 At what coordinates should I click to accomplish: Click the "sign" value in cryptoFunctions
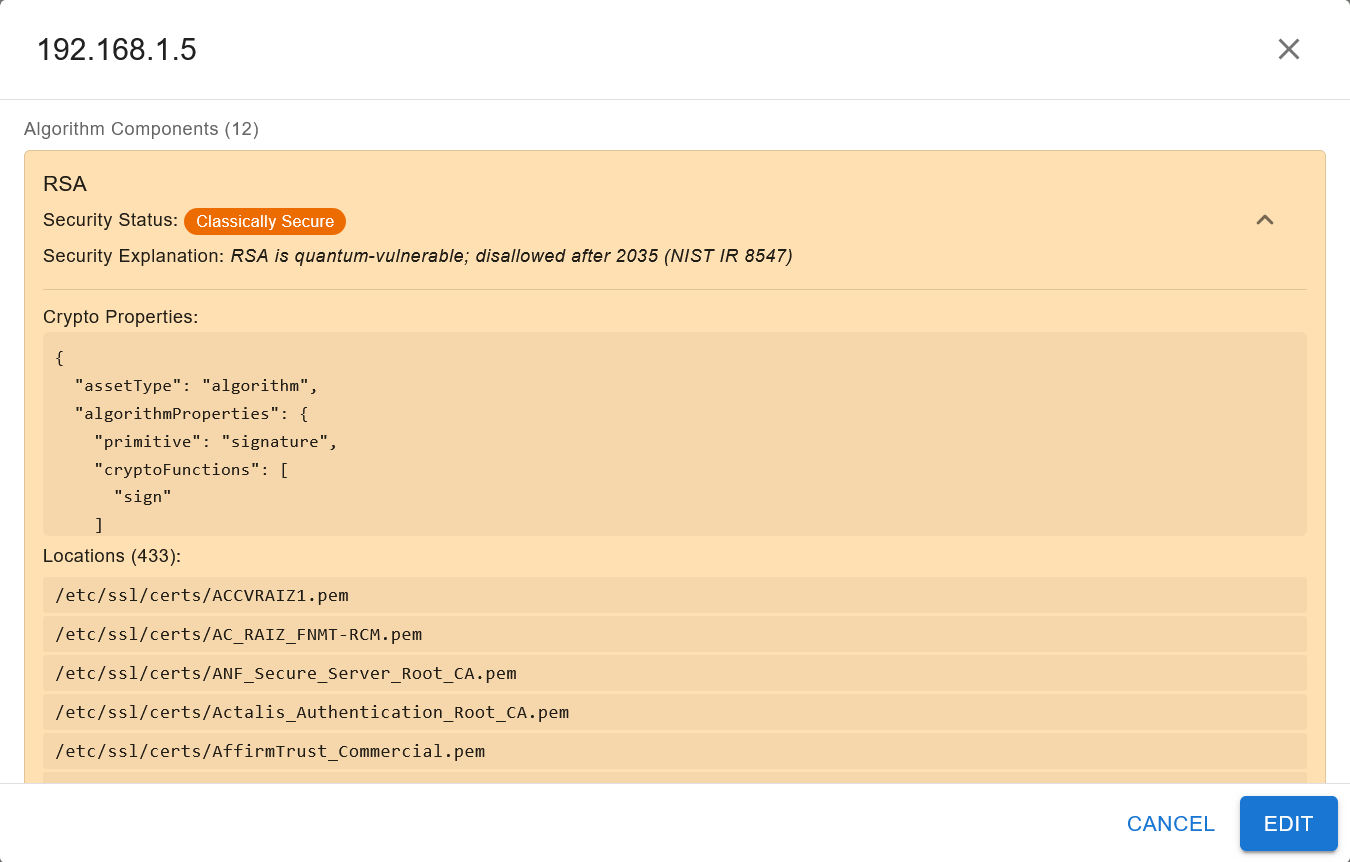coord(143,496)
